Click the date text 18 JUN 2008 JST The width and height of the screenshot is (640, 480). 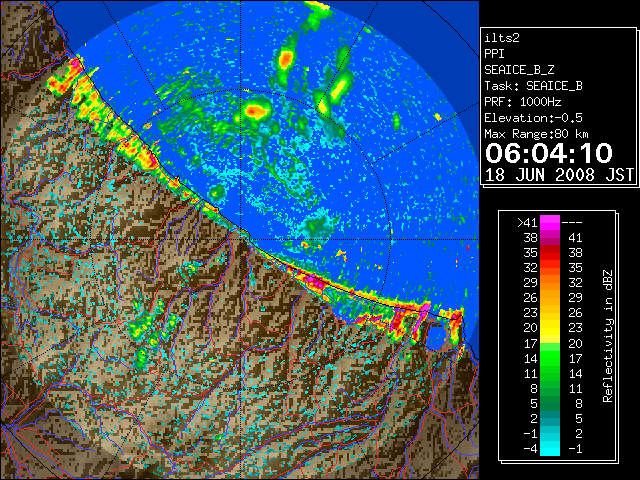click(x=559, y=175)
